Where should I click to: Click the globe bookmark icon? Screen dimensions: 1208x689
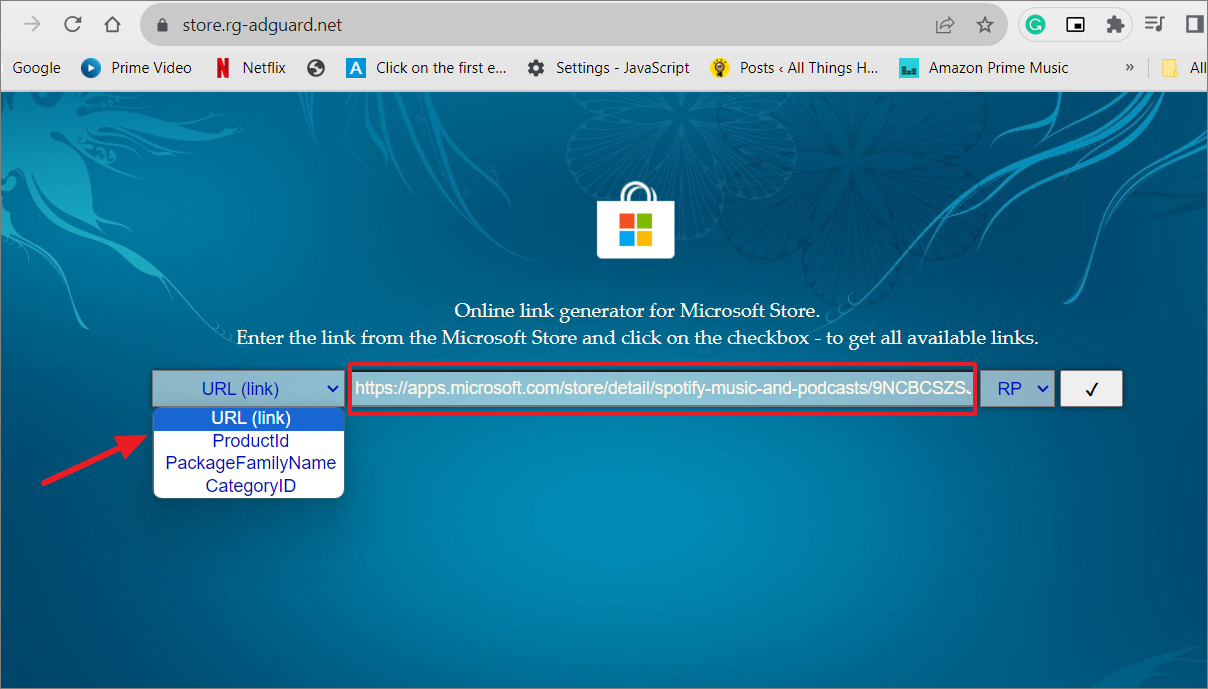click(316, 68)
